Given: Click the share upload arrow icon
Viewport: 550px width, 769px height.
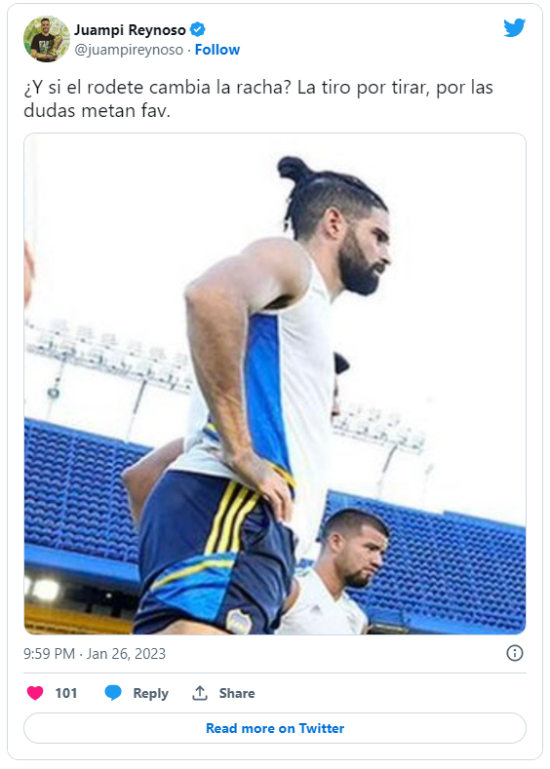Looking at the screenshot, I should [200, 693].
